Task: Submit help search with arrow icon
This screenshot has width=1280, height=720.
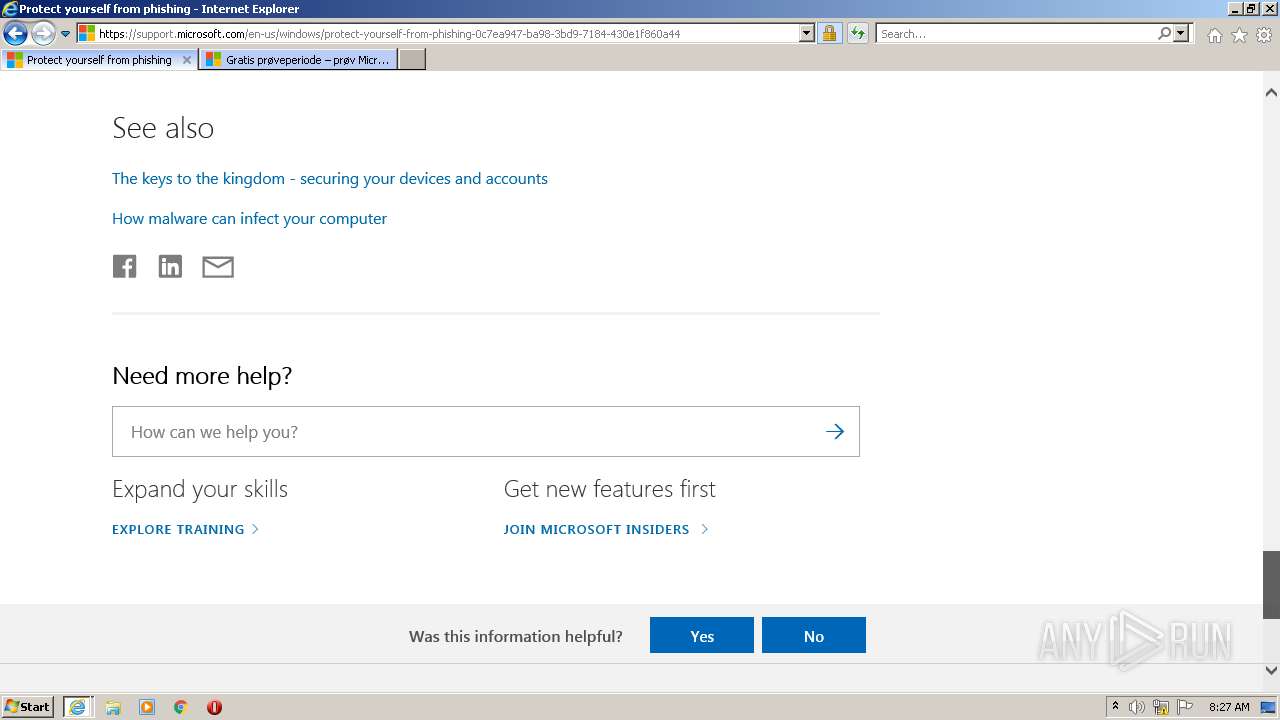Action: click(x=835, y=432)
